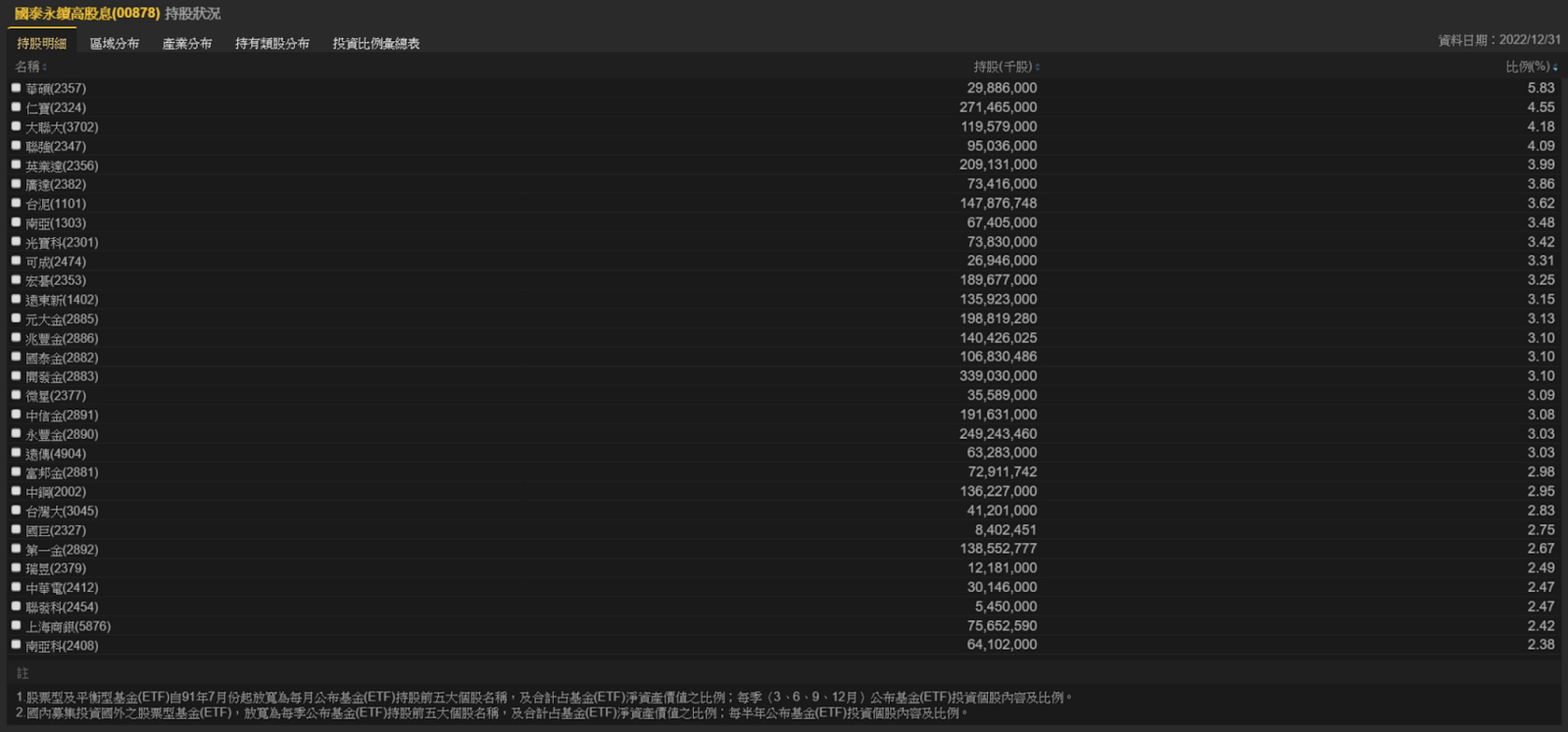Mark the 遠東新(1402) checkbox

pyautogui.click(x=16, y=299)
